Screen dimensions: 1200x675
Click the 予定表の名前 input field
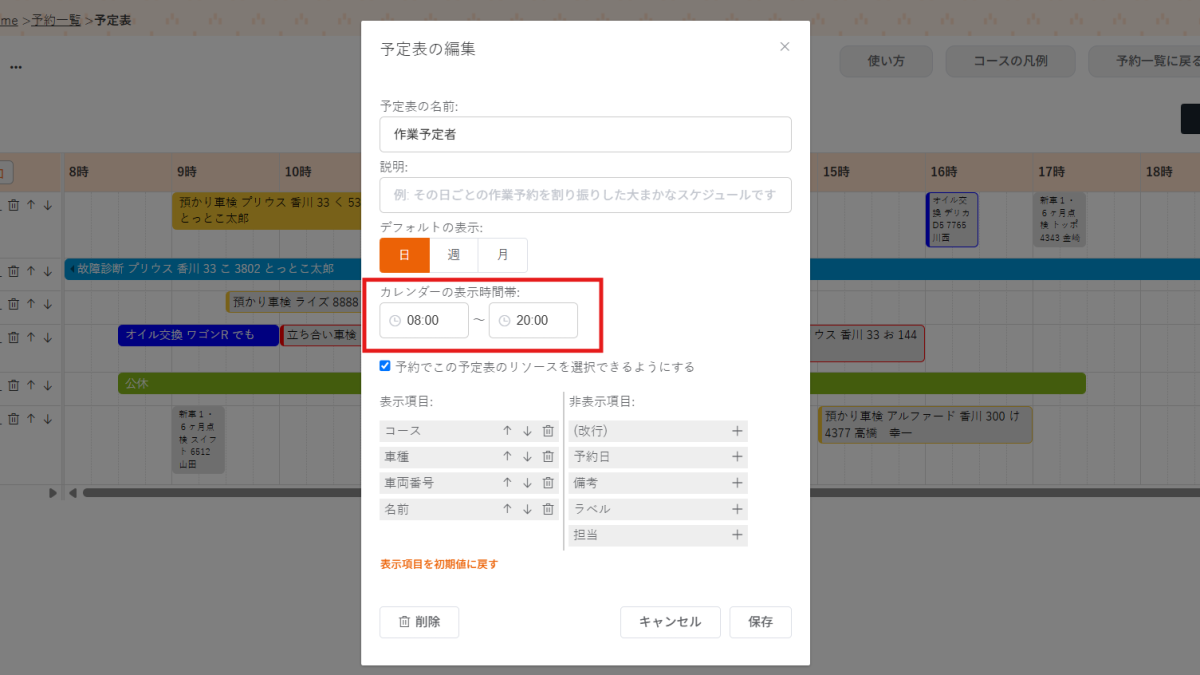point(585,134)
